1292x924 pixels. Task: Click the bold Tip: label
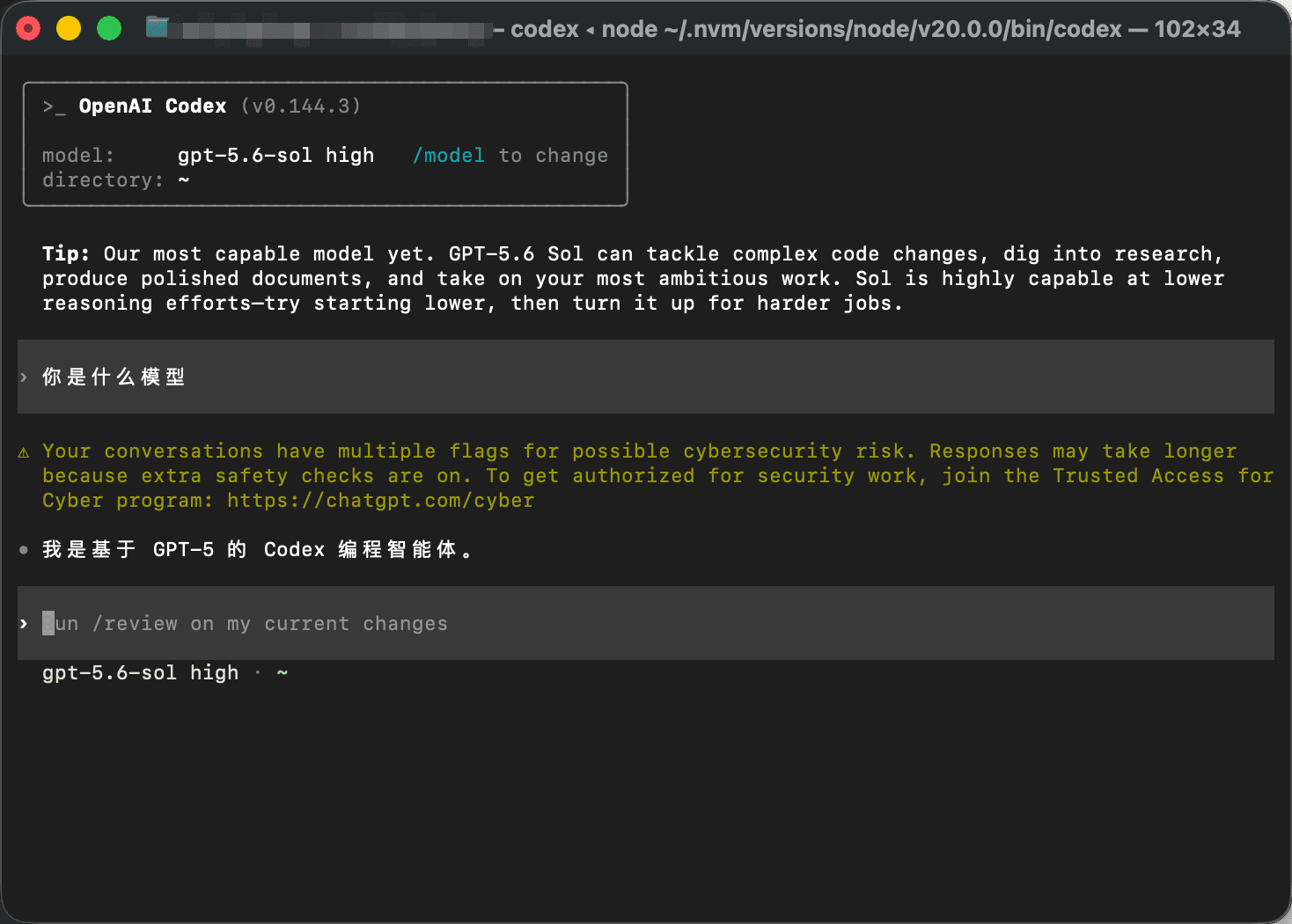[66, 254]
